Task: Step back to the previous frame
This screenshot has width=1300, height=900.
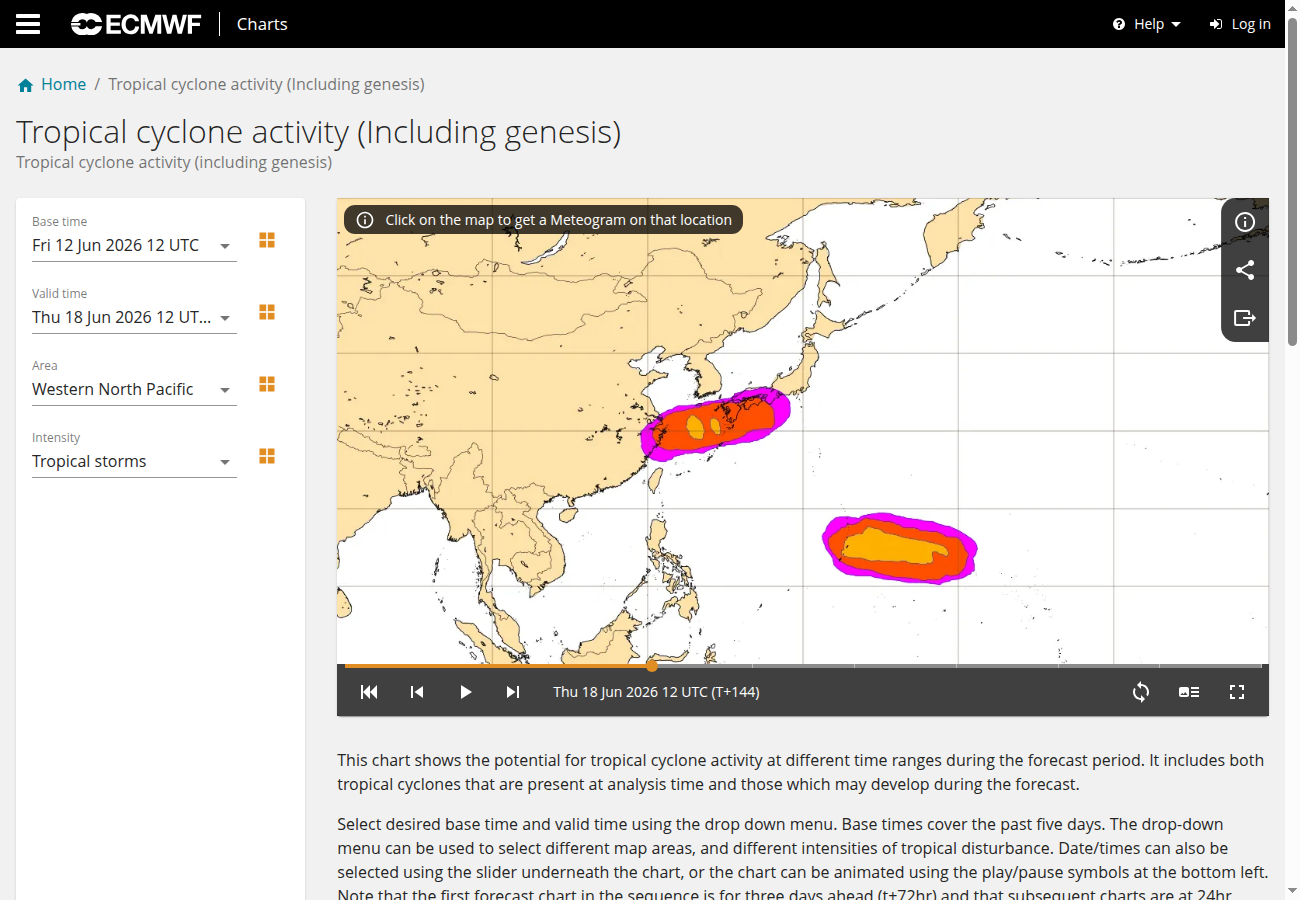Action: tap(417, 692)
